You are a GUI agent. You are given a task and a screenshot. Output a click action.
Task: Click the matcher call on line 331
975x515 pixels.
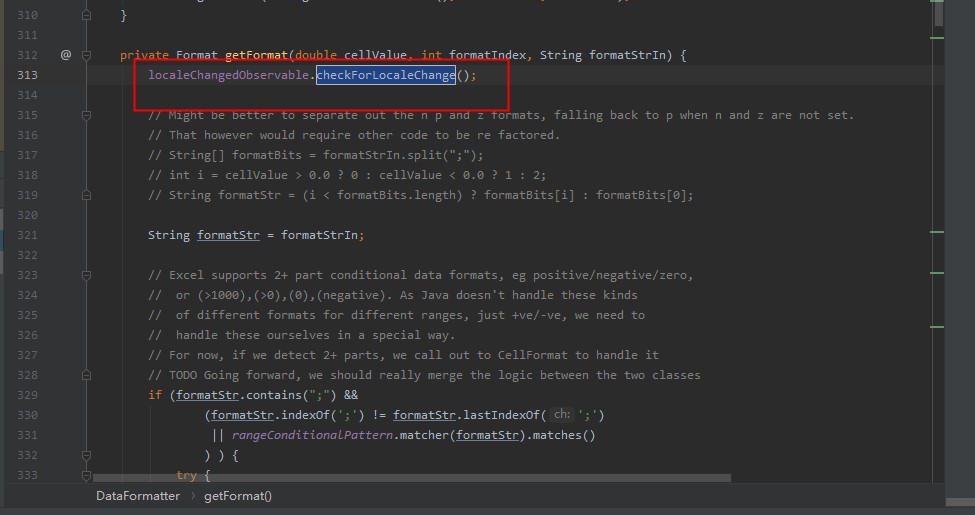click(424, 435)
